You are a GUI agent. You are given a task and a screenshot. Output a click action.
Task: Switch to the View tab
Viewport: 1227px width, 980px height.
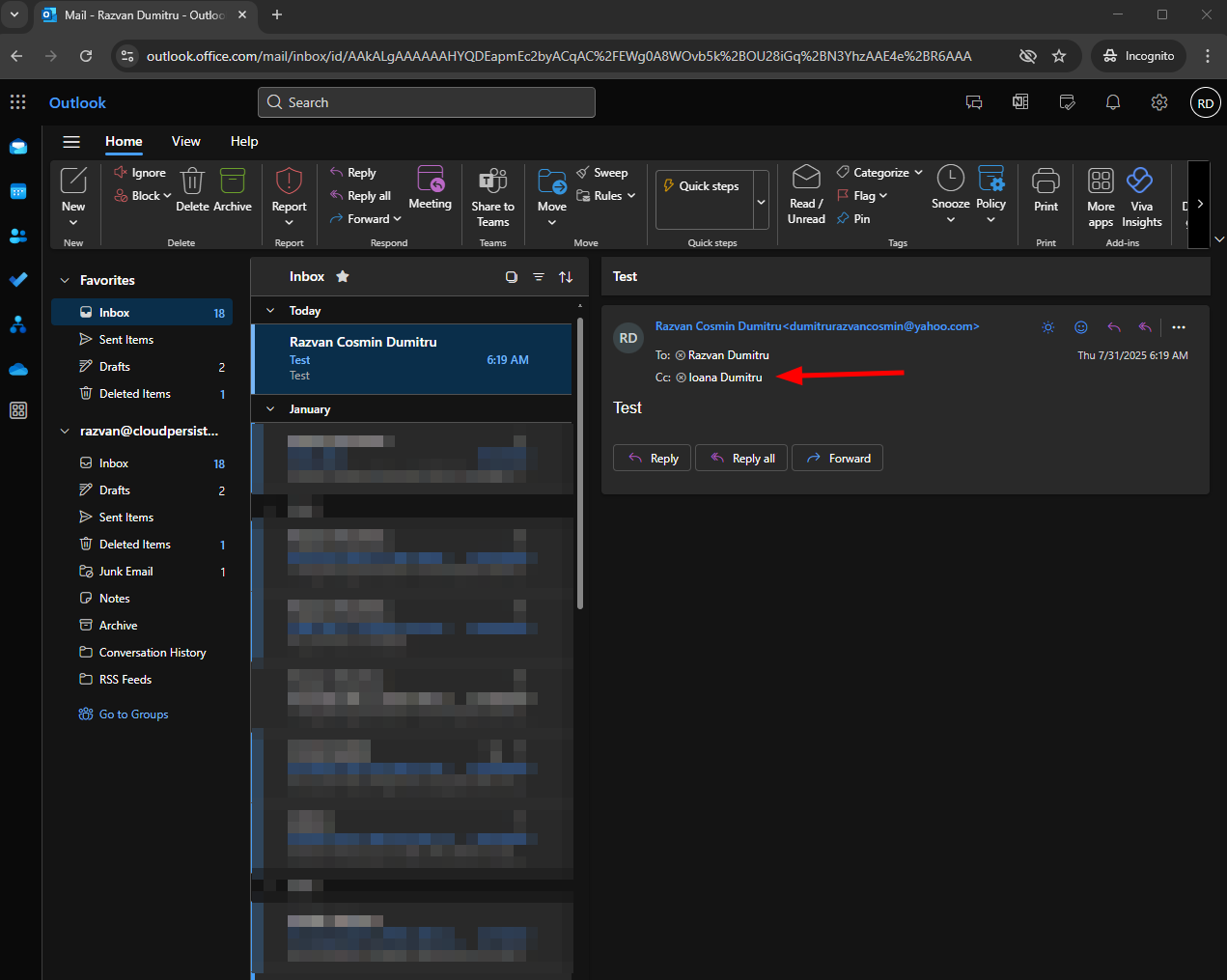coord(185,141)
